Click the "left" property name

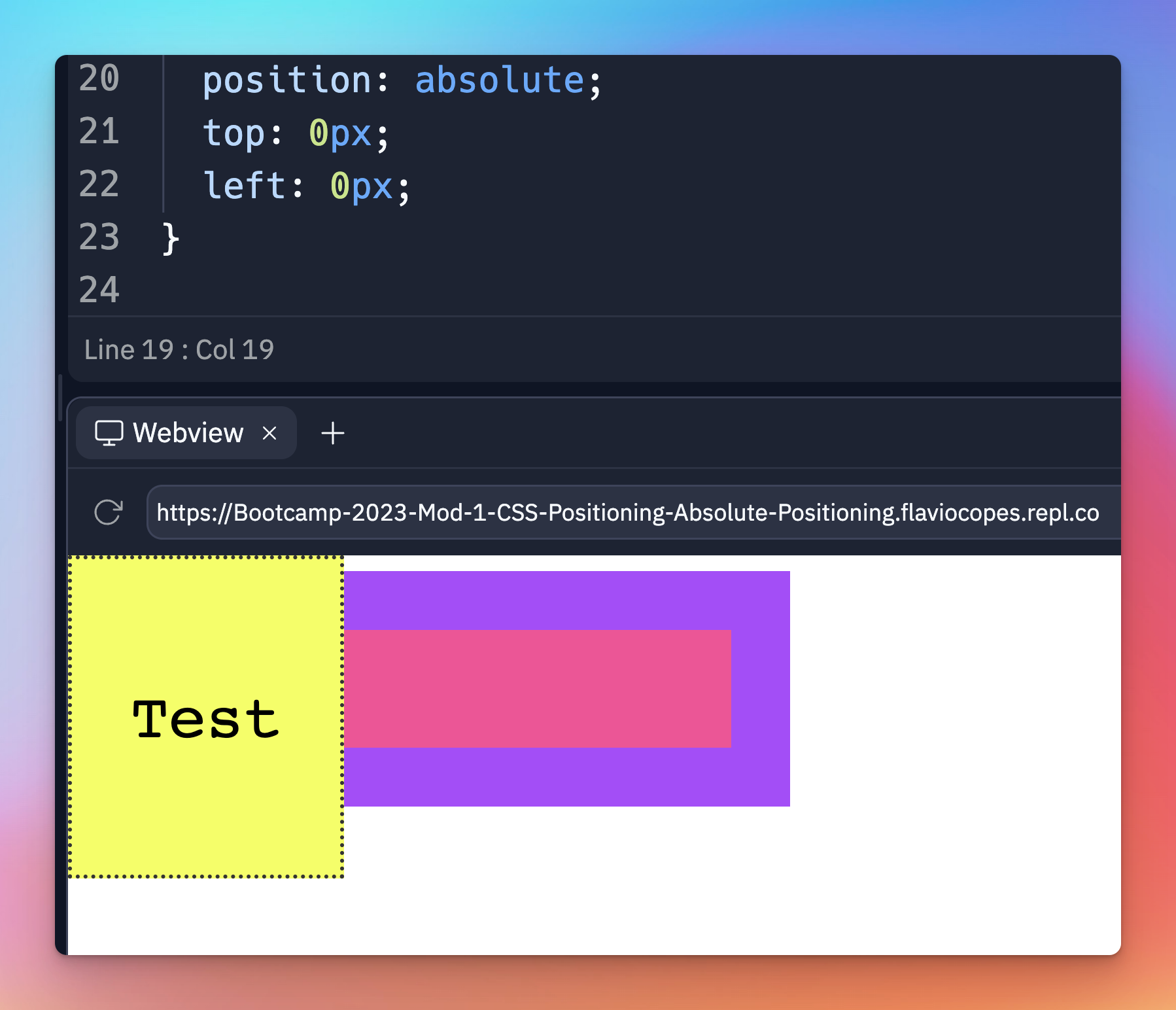[x=244, y=186]
